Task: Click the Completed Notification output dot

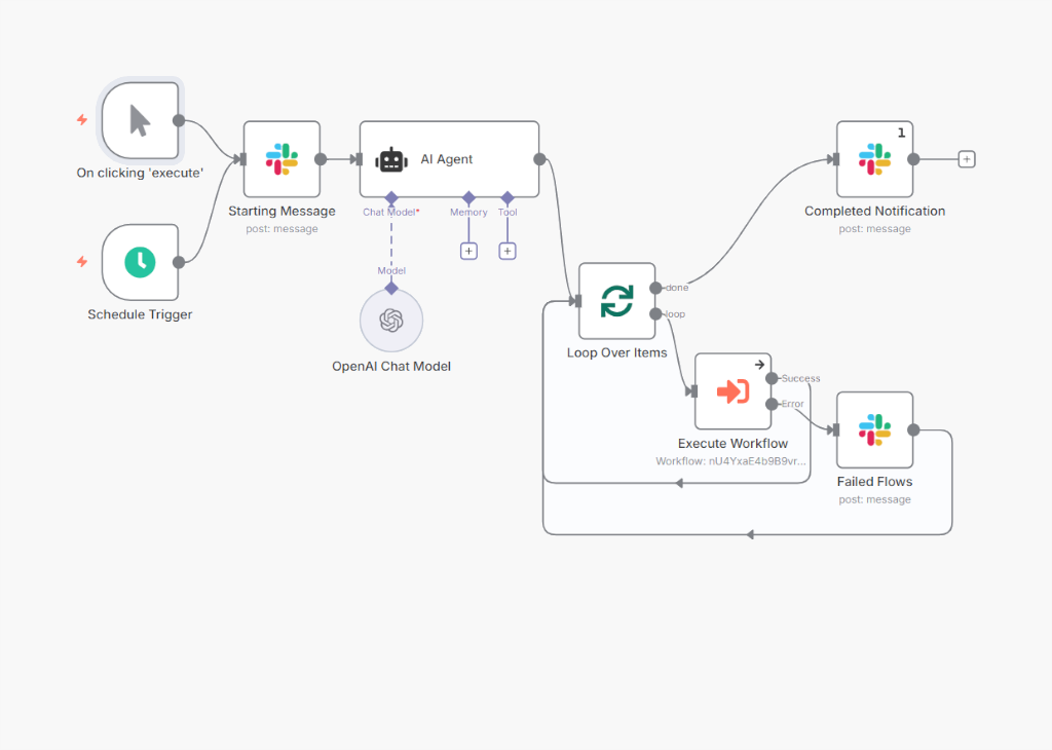Action: pos(913,159)
